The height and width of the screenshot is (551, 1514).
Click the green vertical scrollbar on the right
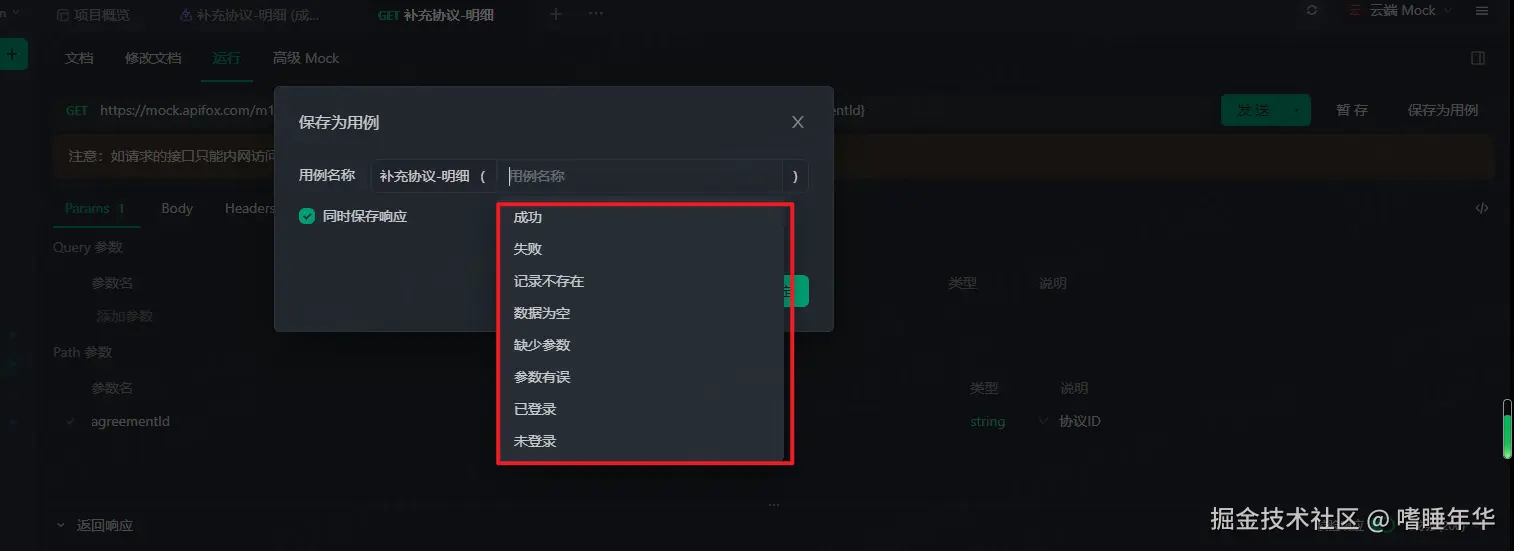pyautogui.click(x=1508, y=430)
